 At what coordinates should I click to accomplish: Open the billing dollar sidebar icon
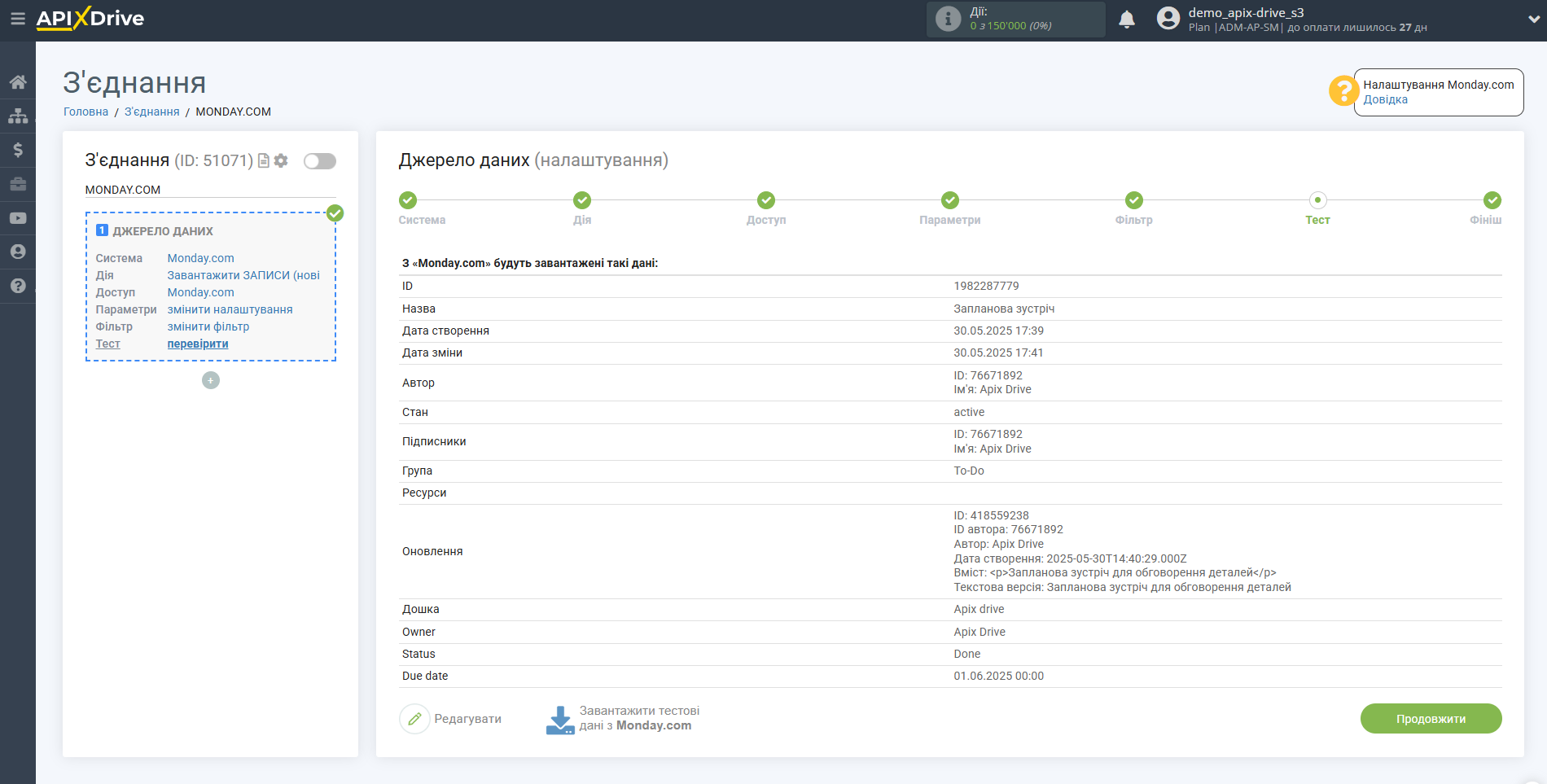(18, 150)
